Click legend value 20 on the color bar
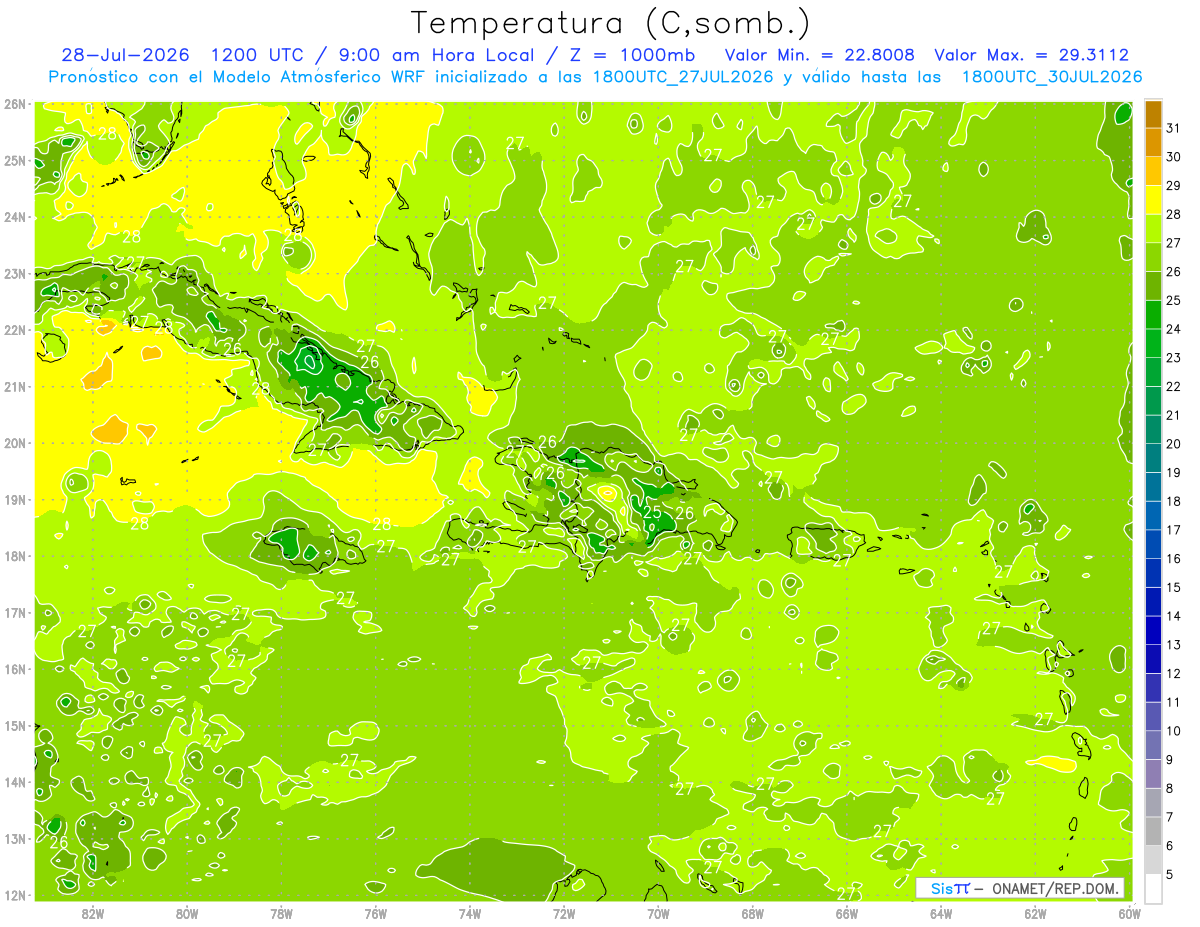Viewport: 1200px width, 927px height. 1174,443
